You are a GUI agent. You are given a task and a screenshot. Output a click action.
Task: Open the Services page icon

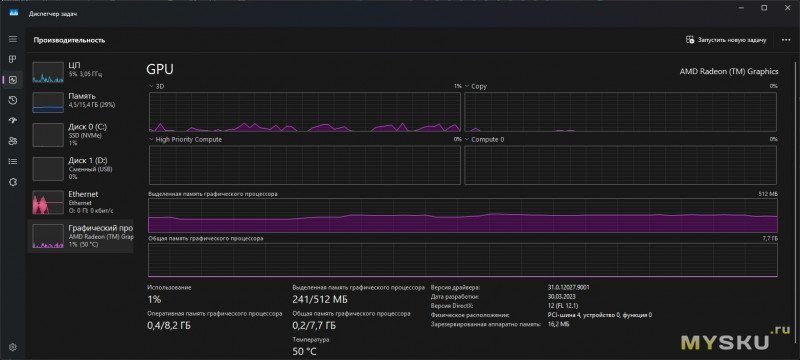coord(13,182)
